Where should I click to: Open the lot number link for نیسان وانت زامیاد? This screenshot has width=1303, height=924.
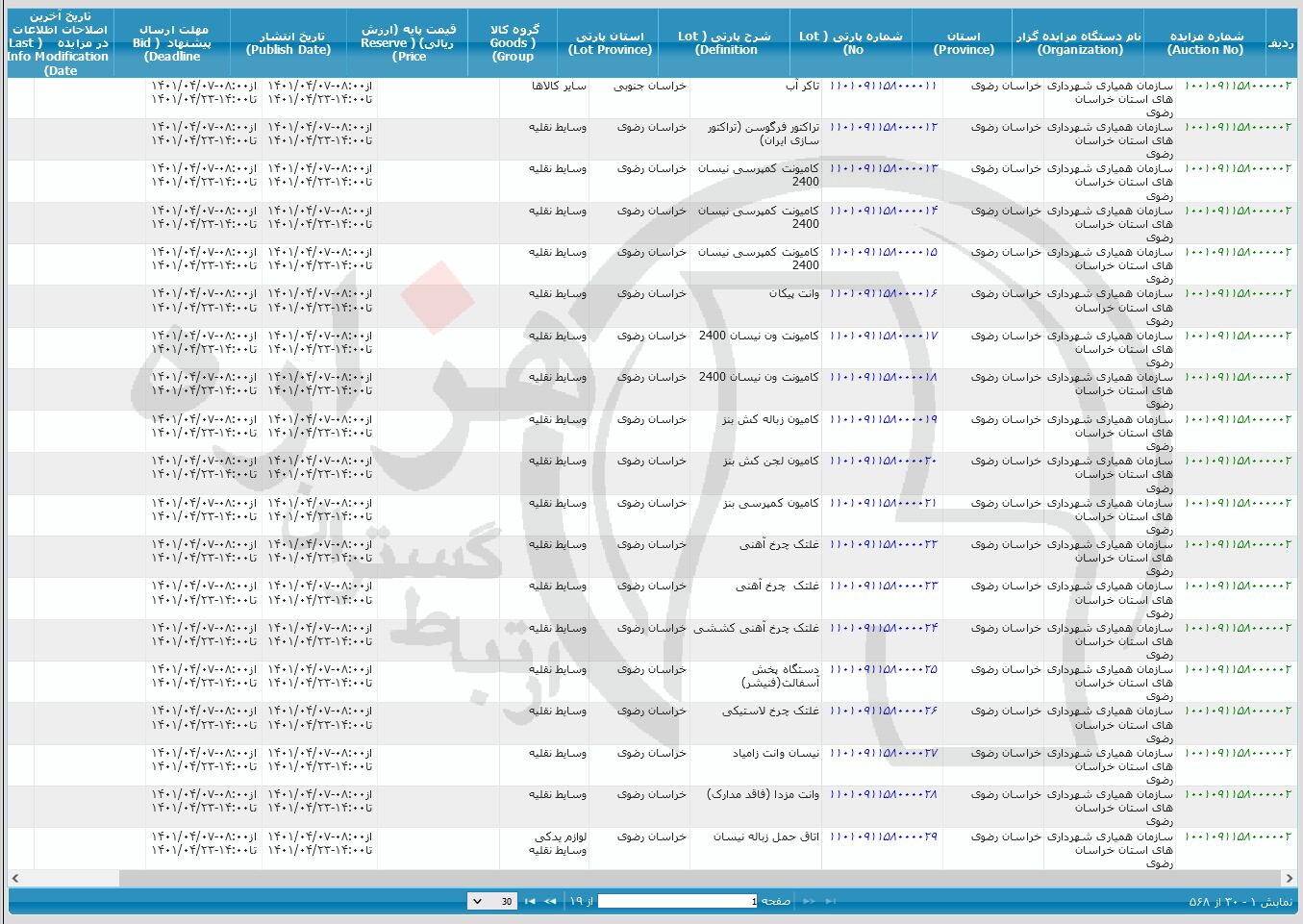(x=883, y=753)
